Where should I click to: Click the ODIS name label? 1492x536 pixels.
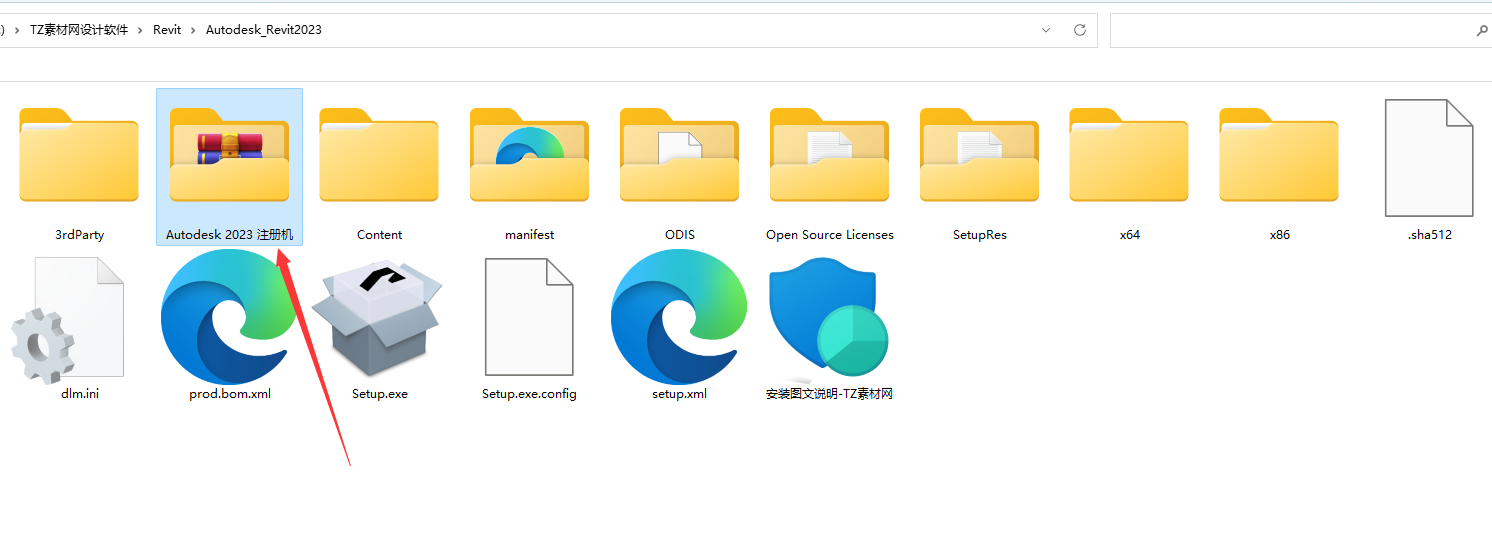[679, 235]
